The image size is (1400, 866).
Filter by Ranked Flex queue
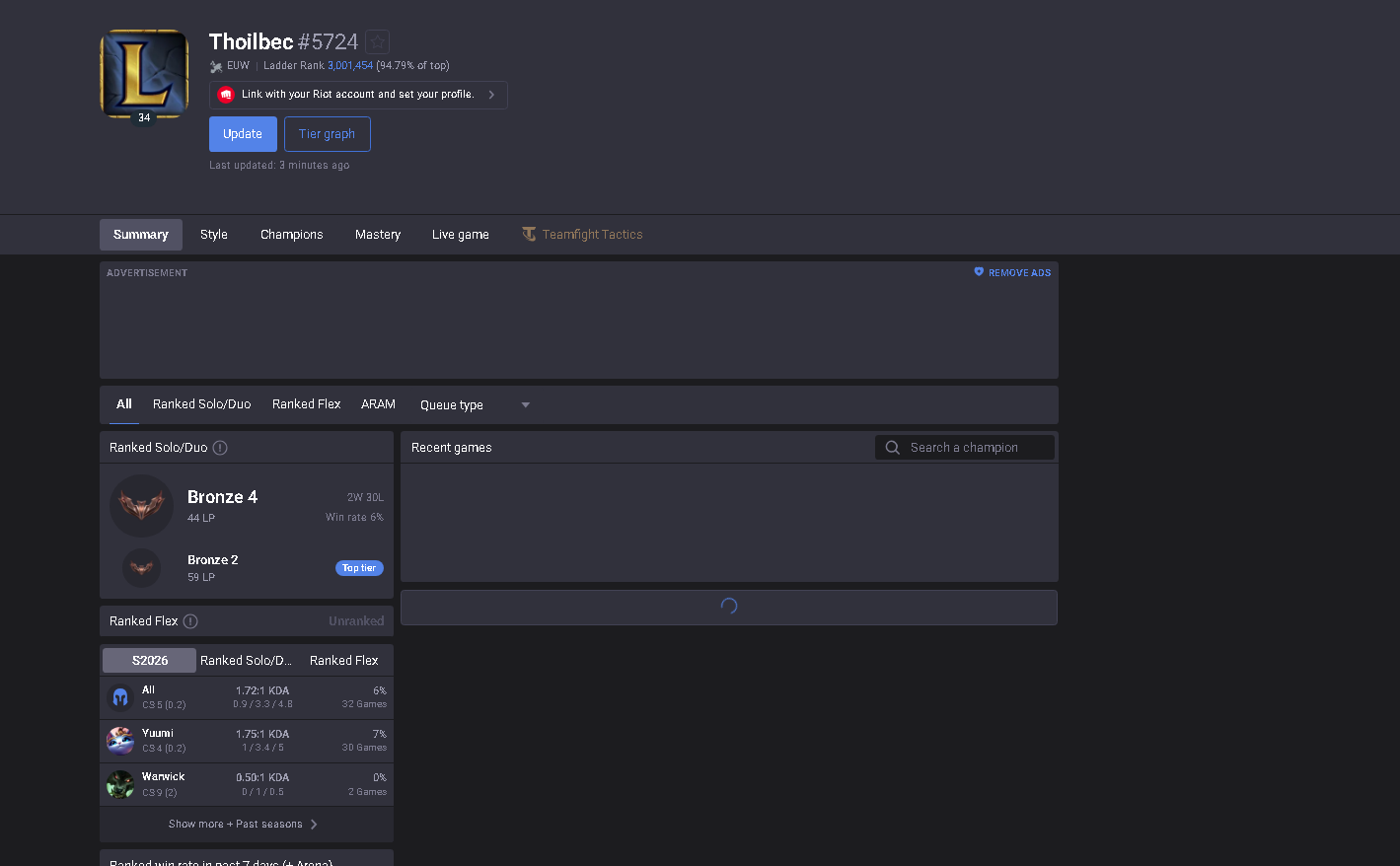pos(307,404)
